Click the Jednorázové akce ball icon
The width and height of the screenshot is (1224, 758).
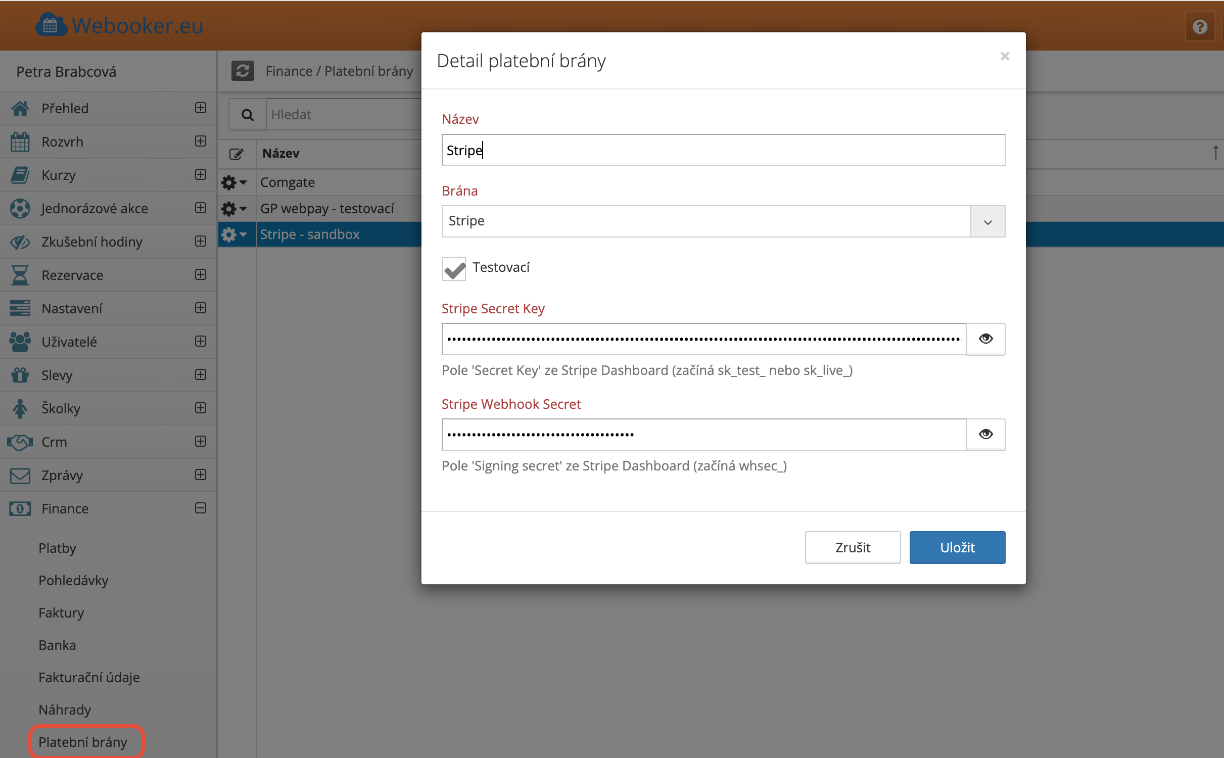[x=20, y=209]
